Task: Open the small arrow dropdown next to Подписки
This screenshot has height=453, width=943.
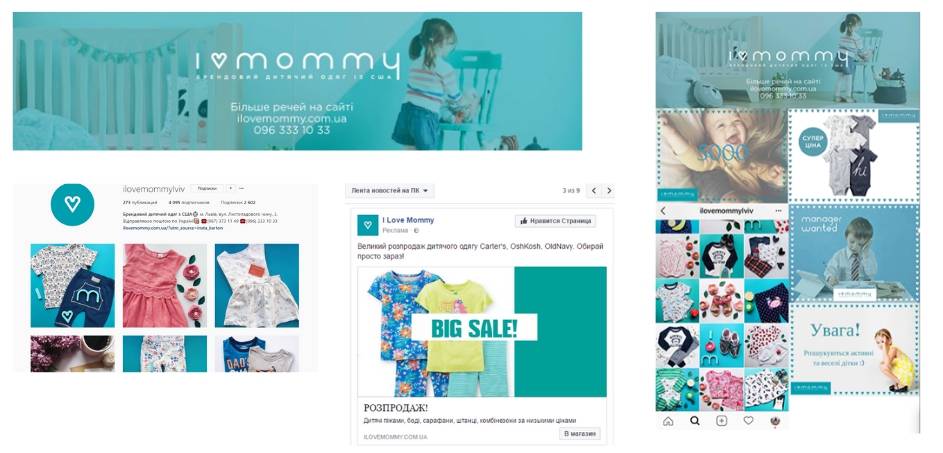Action: pos(231,188)
